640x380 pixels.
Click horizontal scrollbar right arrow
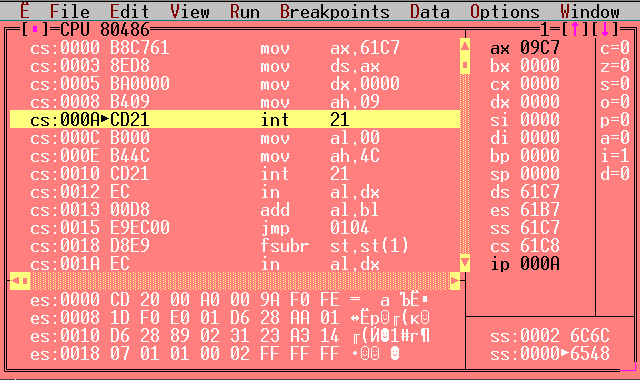[455, 281]
